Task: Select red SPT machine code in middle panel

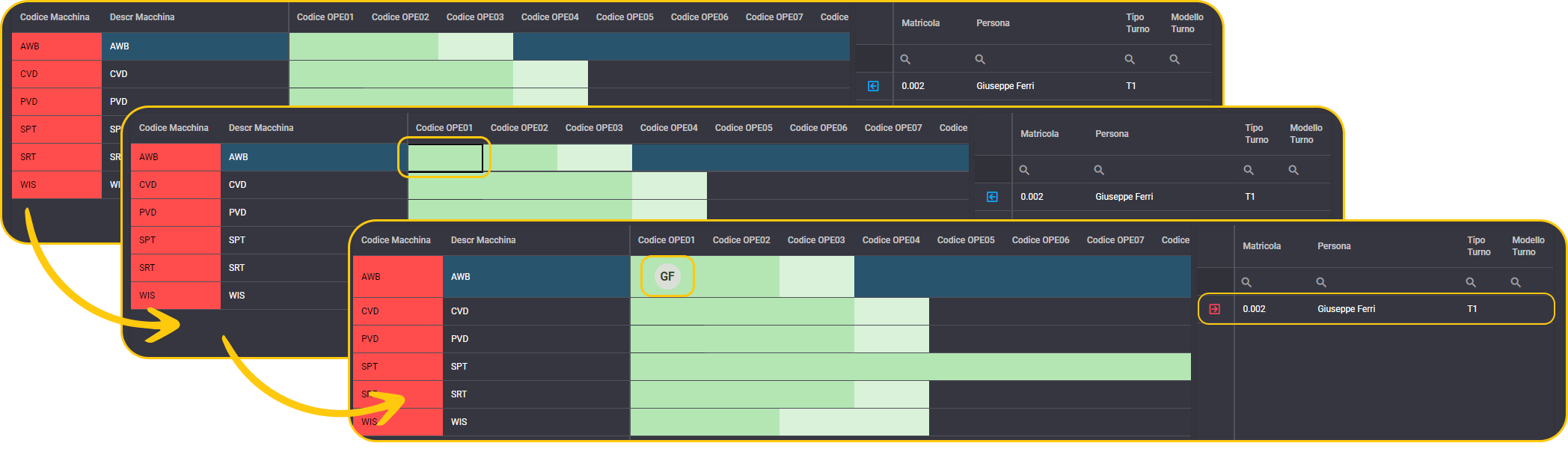Action: tap(176, 240)
